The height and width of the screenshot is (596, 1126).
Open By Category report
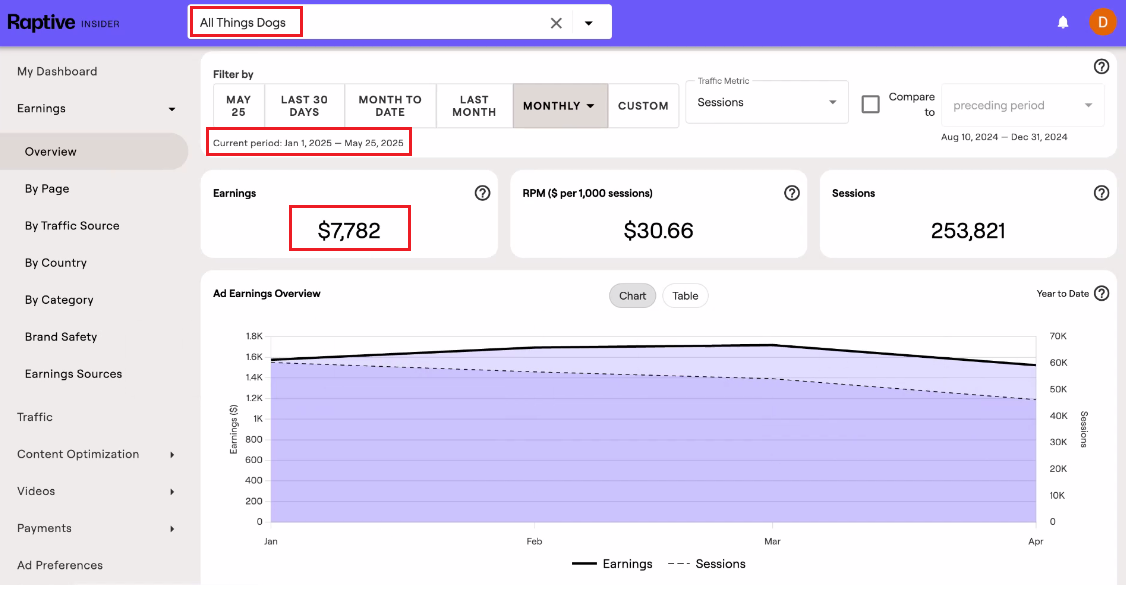[59, 300]
